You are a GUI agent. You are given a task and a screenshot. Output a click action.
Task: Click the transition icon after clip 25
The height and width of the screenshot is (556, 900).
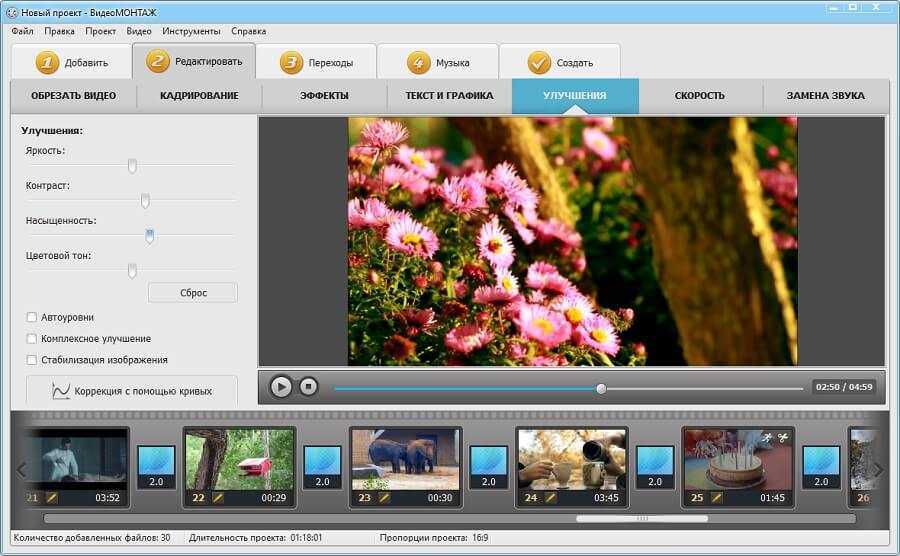click(820, 466)
